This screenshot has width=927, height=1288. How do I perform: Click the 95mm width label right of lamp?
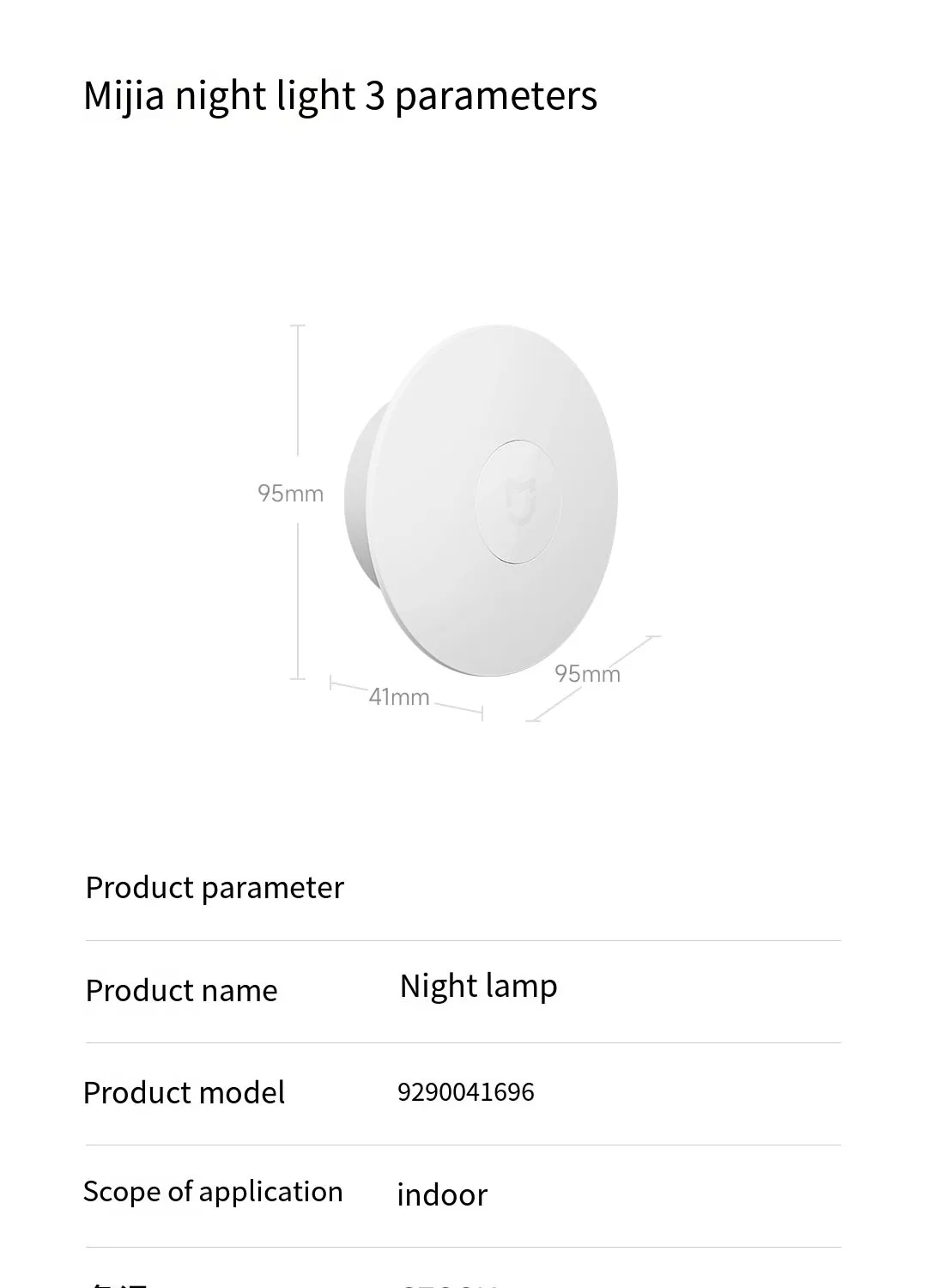click(587, 674)
